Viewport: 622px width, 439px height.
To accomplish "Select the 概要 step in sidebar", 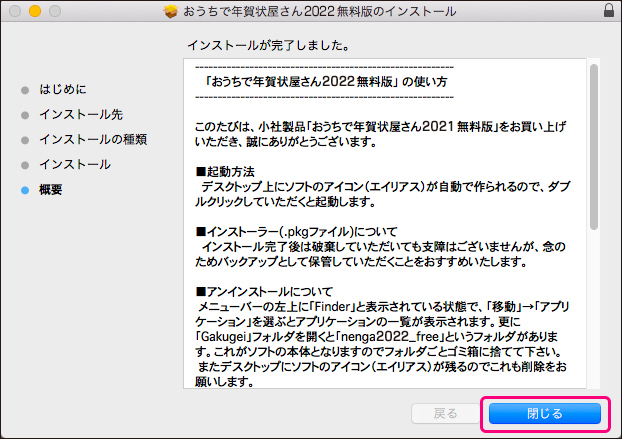I will [x=50, y=190].
